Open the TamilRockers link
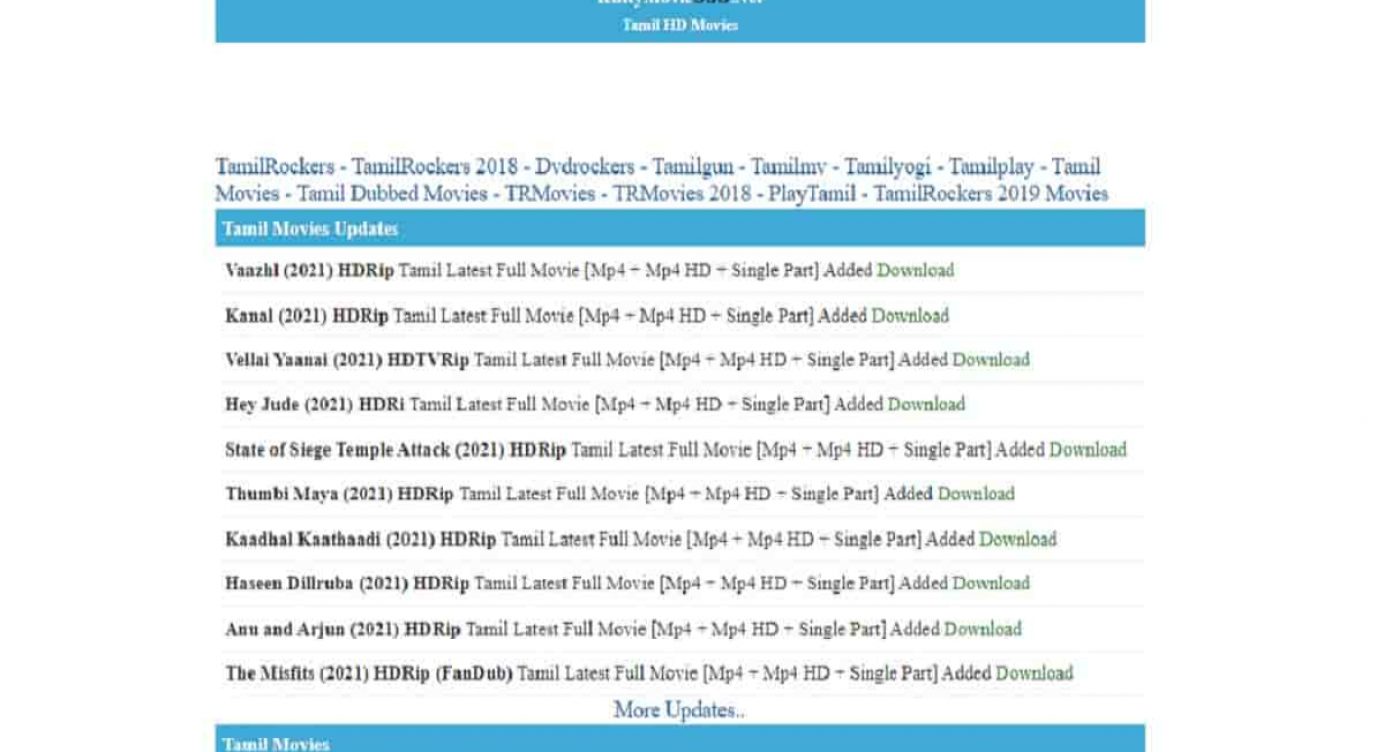Screen dimensions: 1384x752 click(x=275, y=167)
